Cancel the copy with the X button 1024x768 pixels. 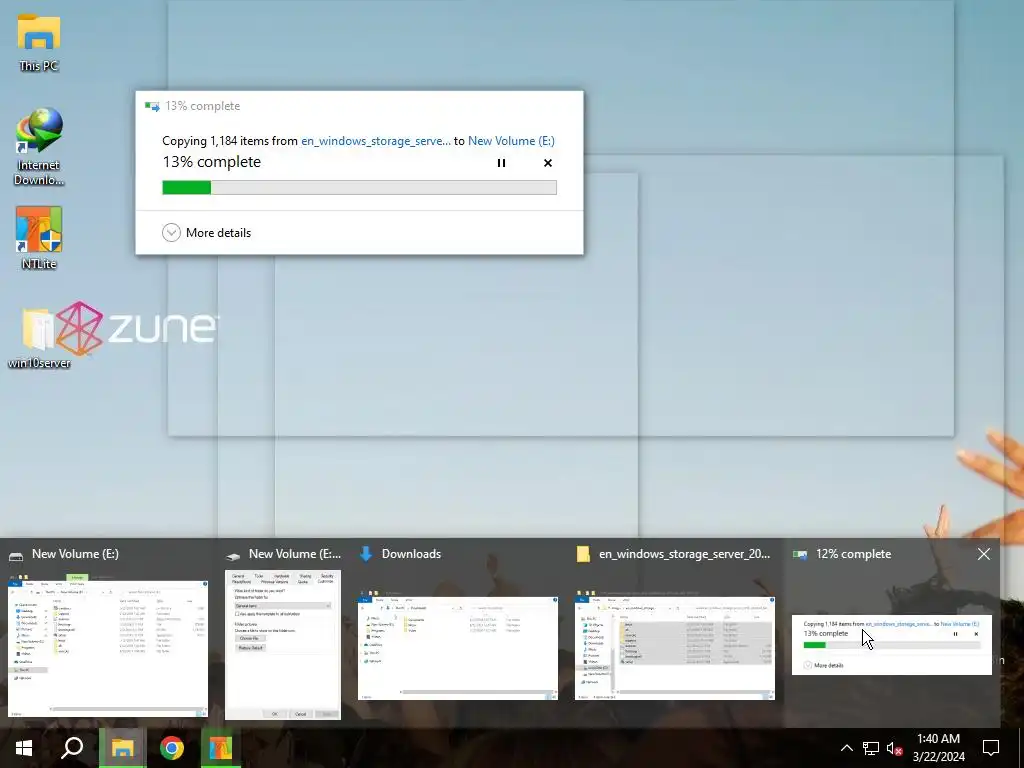point(548,163)
